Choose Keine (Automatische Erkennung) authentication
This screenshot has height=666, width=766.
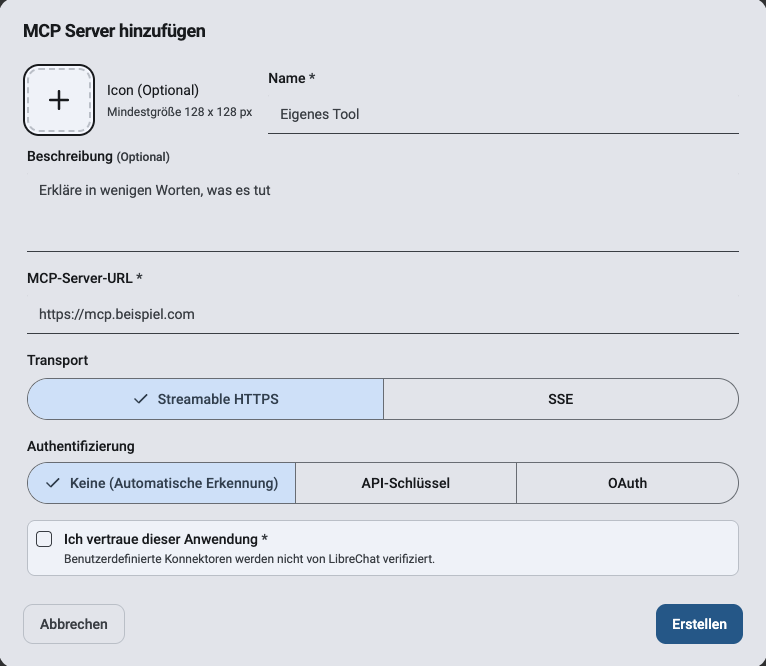coord(162,483)
